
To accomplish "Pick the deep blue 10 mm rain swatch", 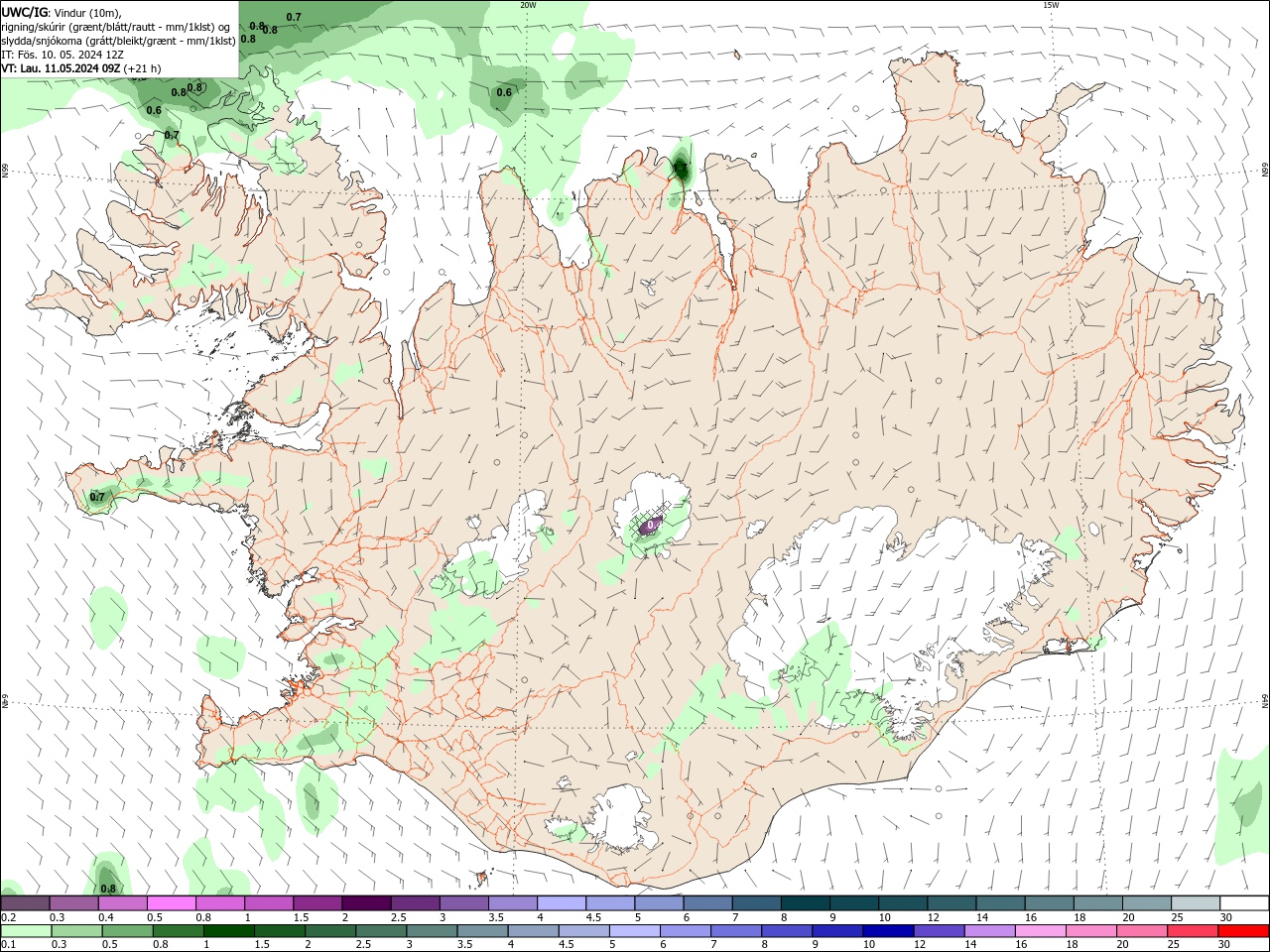I will pos(888,931).
